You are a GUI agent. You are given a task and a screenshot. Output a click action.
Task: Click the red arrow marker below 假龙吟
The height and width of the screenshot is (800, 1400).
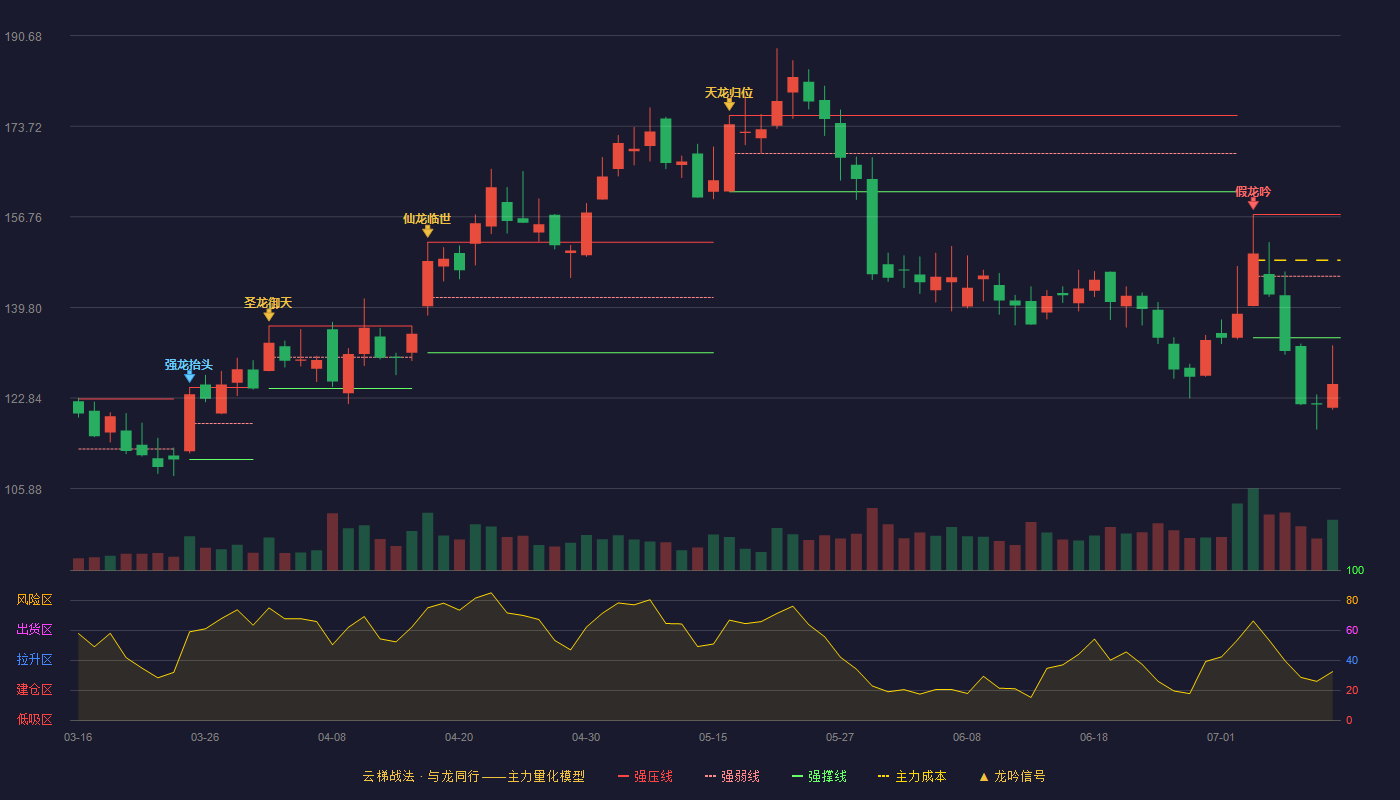(1253, 203)
